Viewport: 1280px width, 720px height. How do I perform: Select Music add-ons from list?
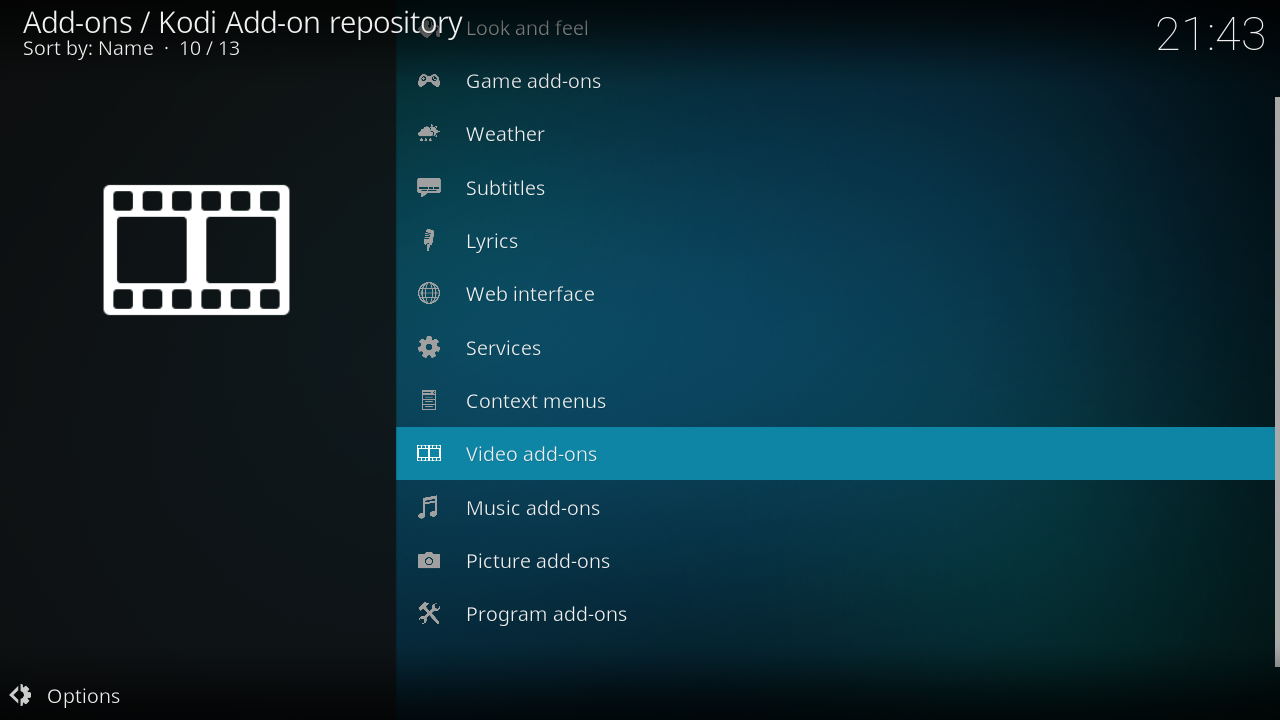(532, 508)
